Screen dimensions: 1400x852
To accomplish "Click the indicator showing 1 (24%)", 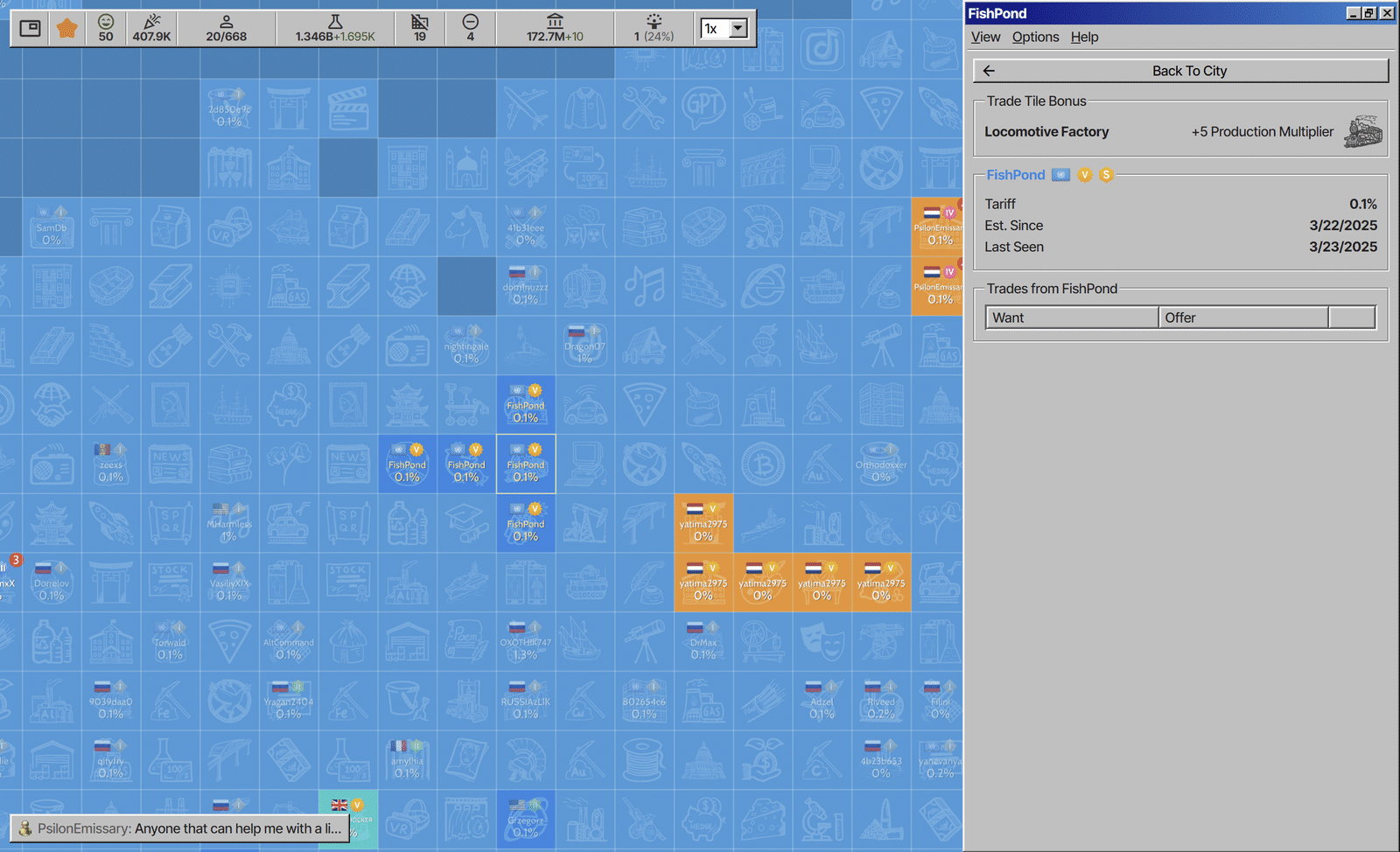I will click(654, 28).
